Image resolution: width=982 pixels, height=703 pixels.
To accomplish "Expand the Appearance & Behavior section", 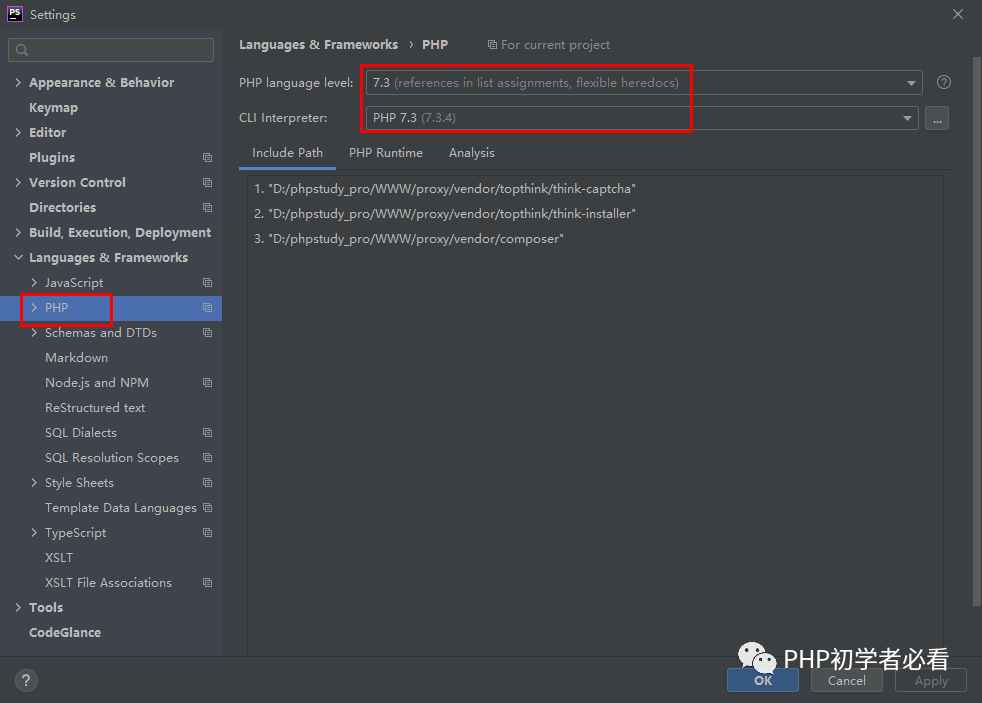I will 18,83.
